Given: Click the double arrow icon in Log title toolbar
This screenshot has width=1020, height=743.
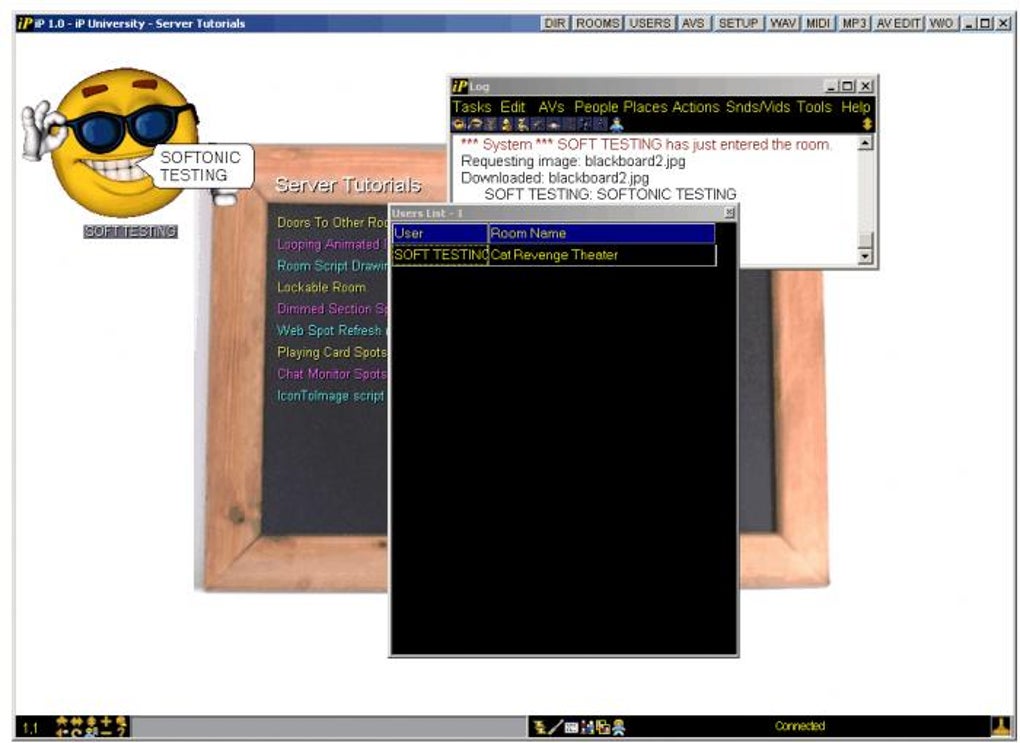Looking at the screenshot, I should coord(867,126).
